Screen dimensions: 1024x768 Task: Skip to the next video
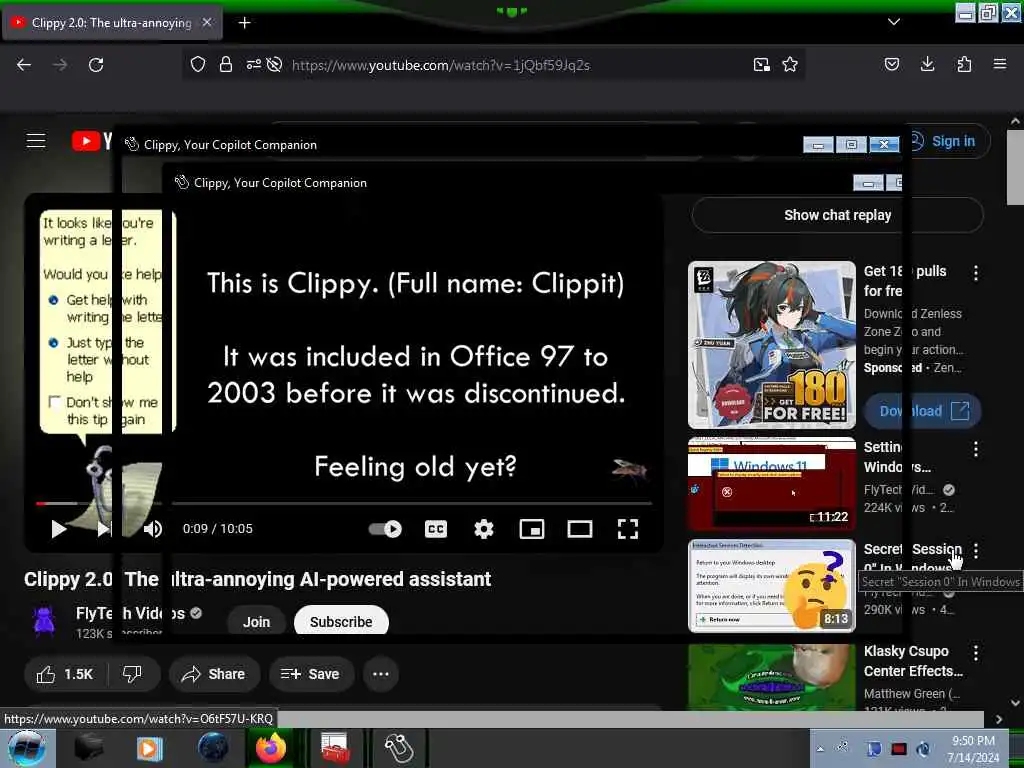[x=104, y=529]
